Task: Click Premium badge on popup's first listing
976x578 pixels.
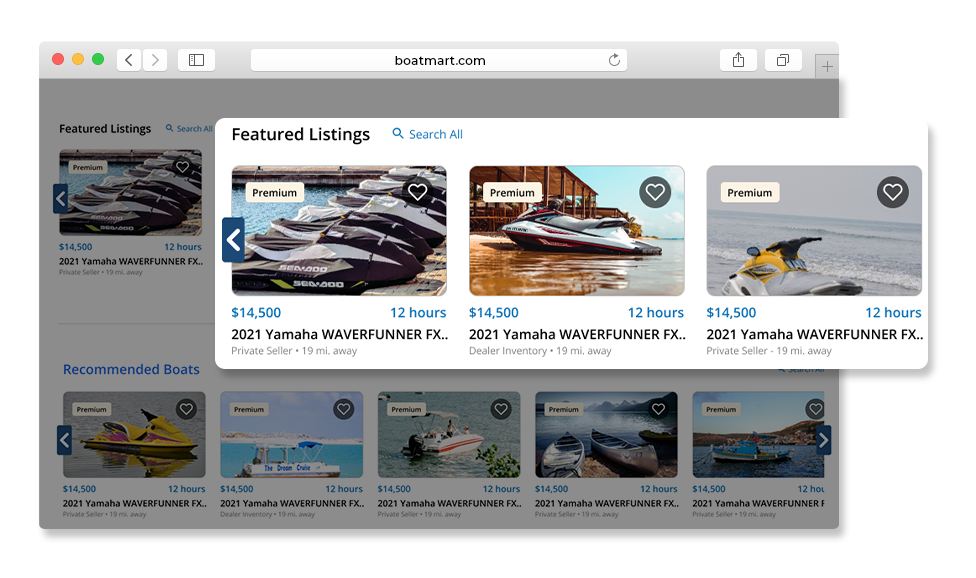Action: pyautogui.click(x=274, y=193)
